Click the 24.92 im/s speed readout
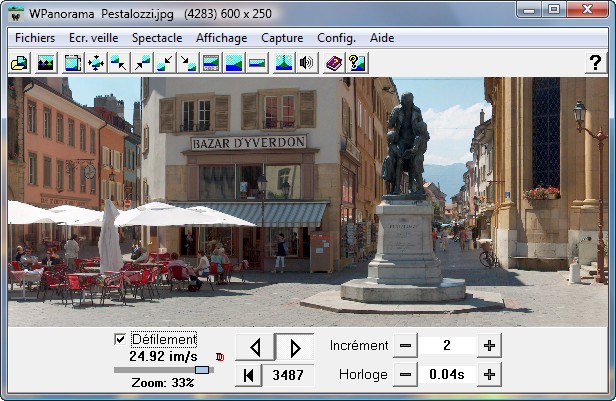The width and height of the screenshot is (616, 401). [x=163, y=357]
